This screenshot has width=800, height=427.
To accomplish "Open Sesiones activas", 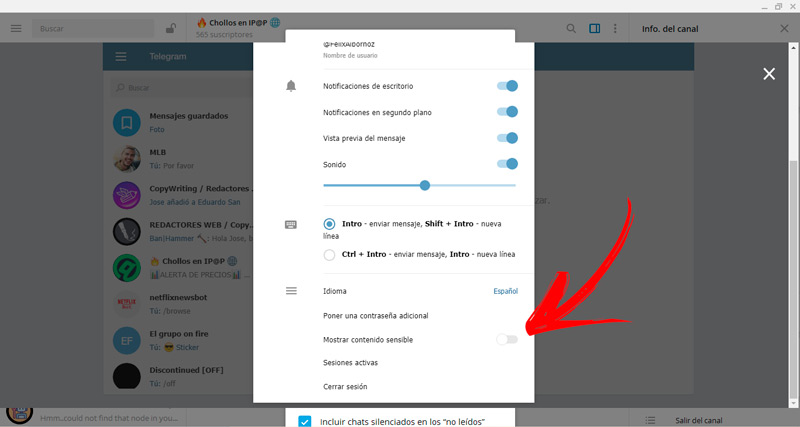I will click(350, 363).
